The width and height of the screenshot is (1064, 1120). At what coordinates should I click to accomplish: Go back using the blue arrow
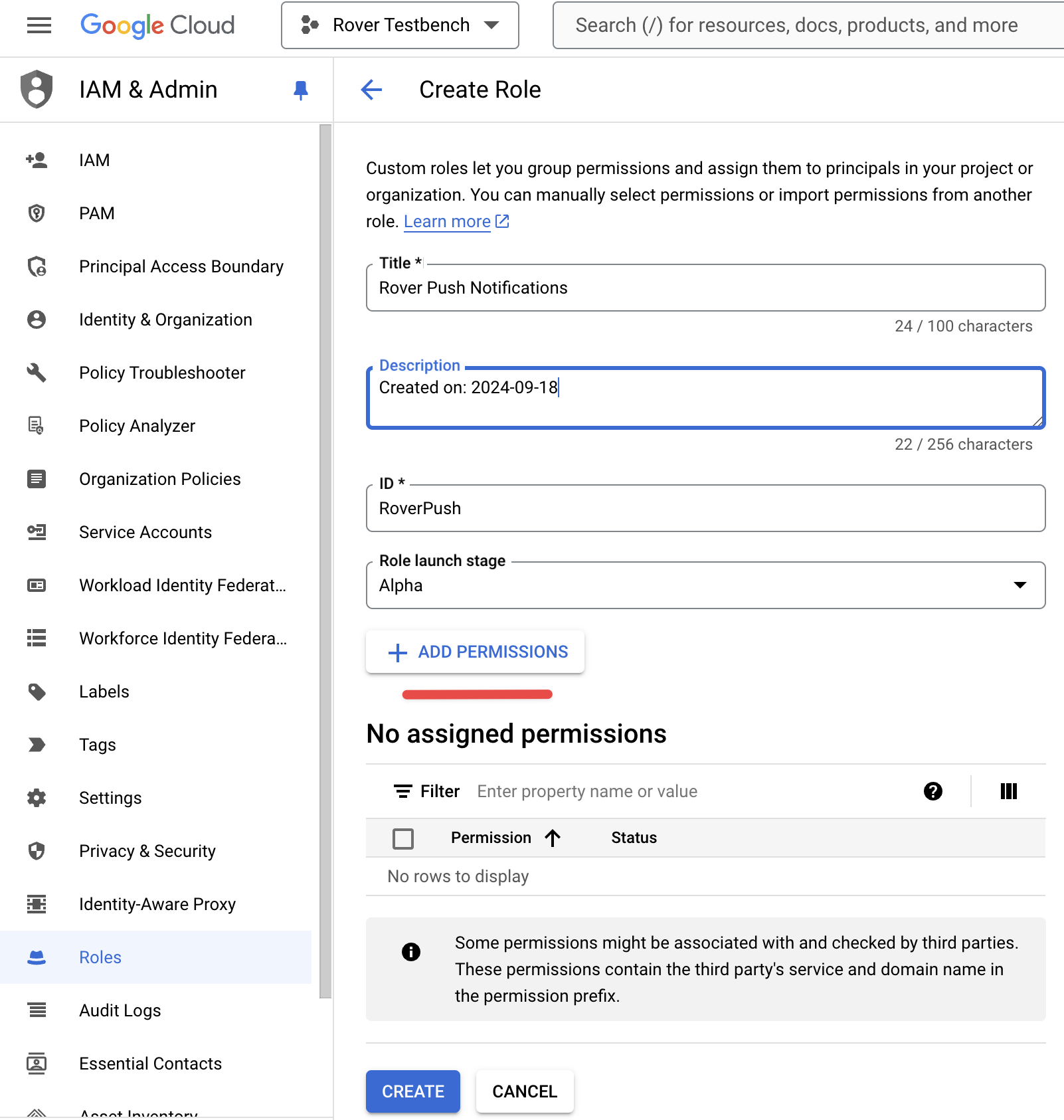pyautogui.click(x=371, y=90)
